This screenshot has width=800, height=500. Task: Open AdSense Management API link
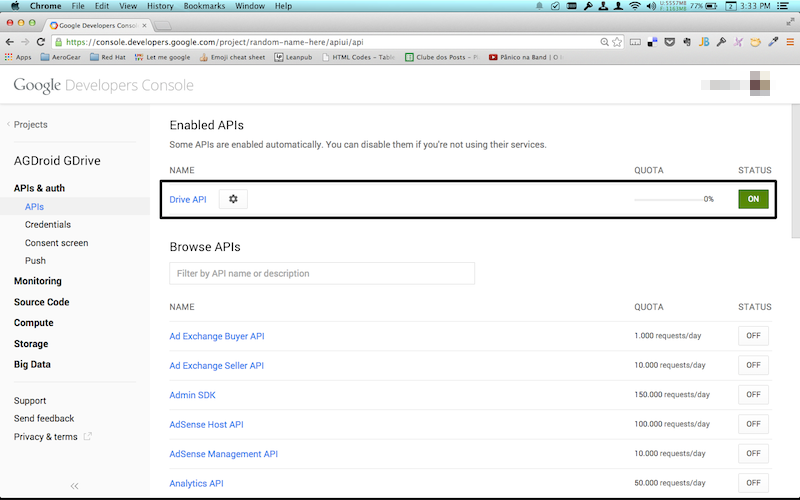pos(223,454)
